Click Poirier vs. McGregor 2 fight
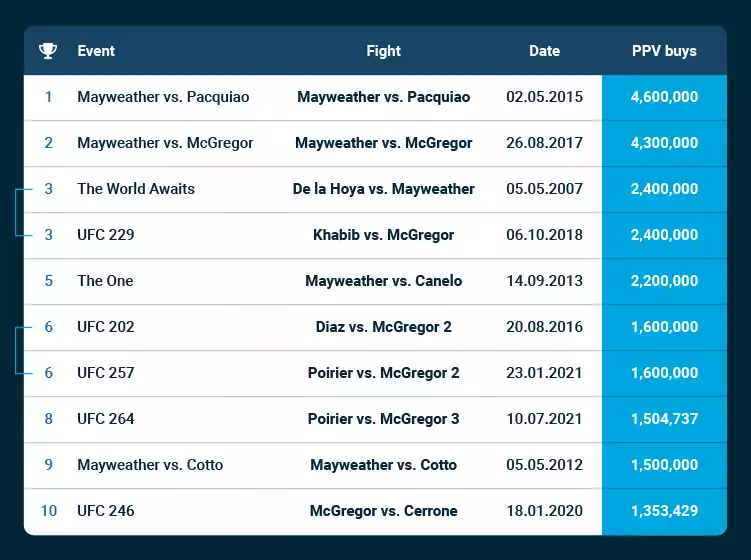The image size is (751, 560). (x=384, y=373)
